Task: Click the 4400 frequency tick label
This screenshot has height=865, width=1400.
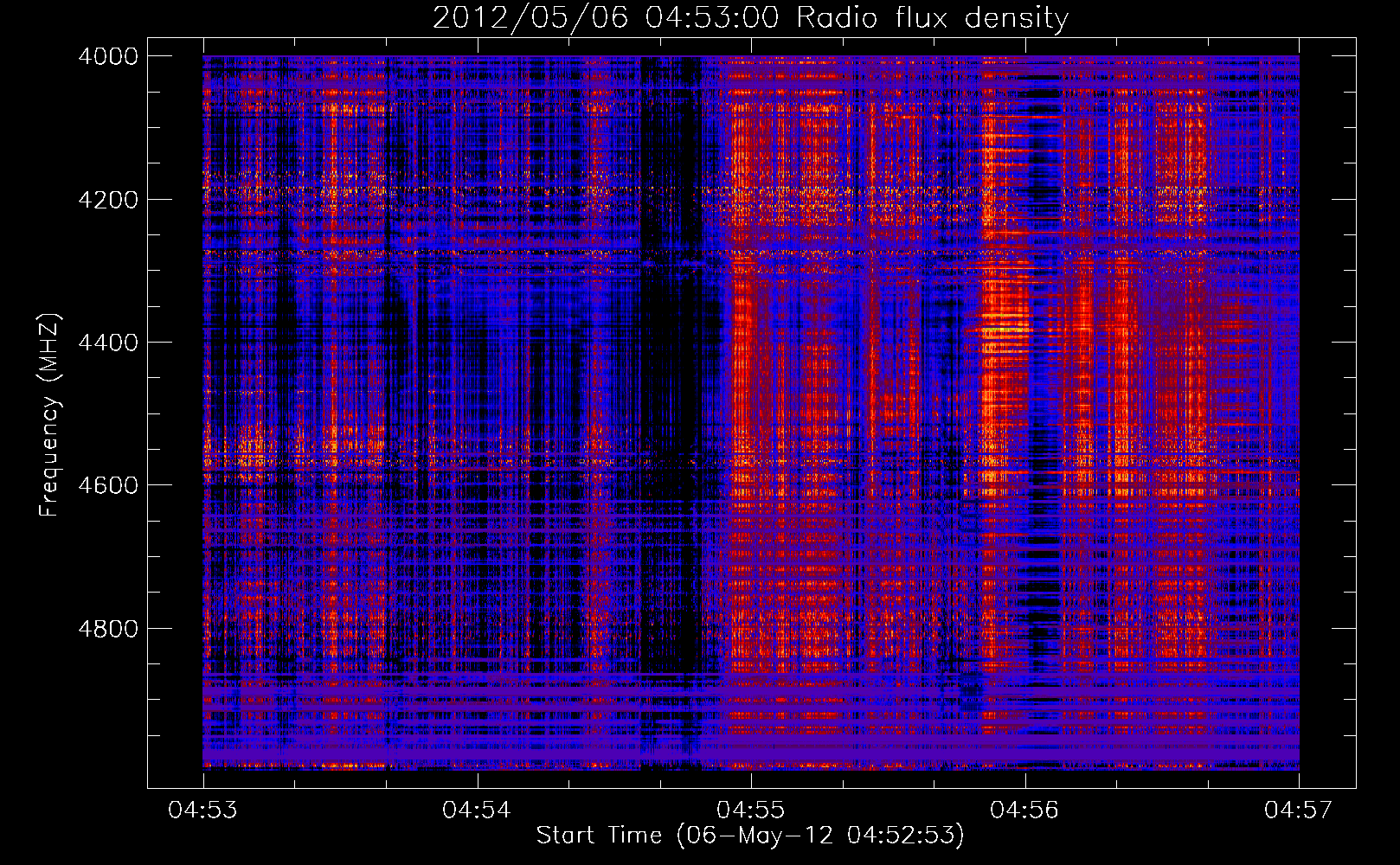Action: pyautogui.click(x=108, y=343)
